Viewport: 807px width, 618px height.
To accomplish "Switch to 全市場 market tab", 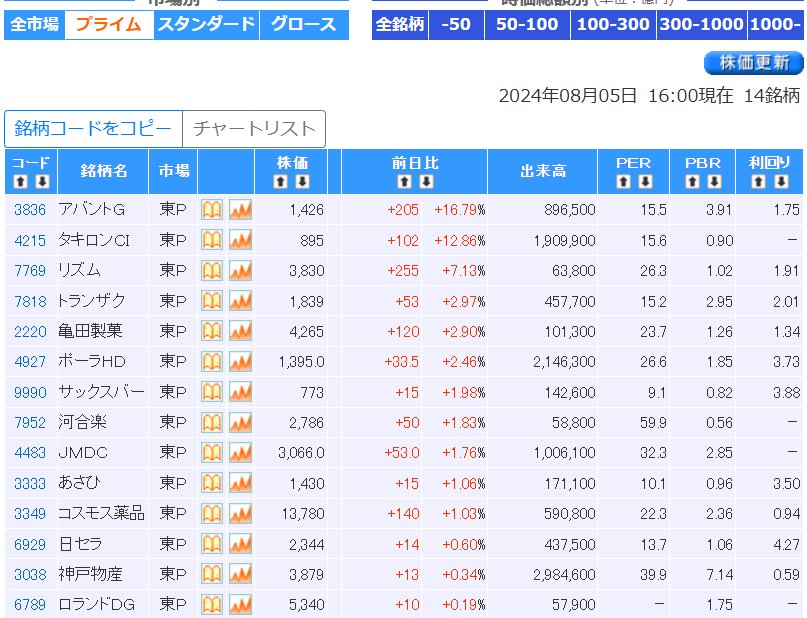I will (x=34, y=24).
